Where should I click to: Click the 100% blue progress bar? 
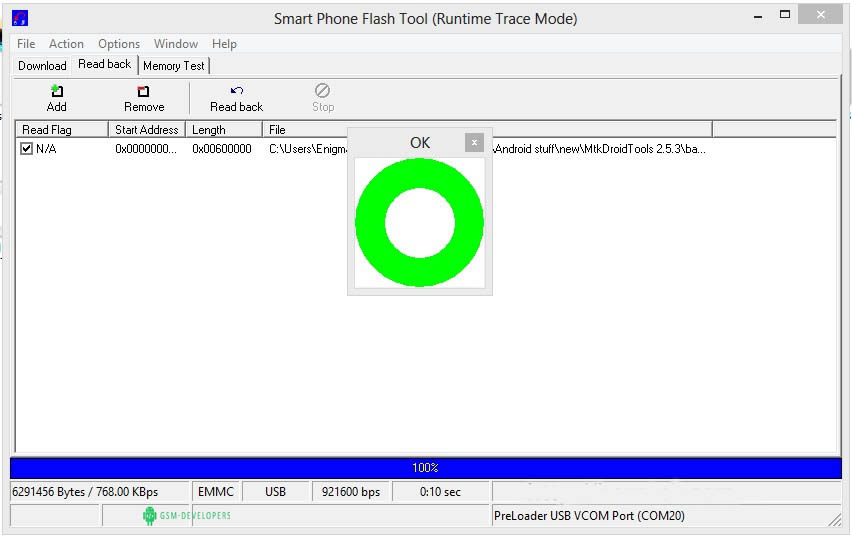(425, 467)
